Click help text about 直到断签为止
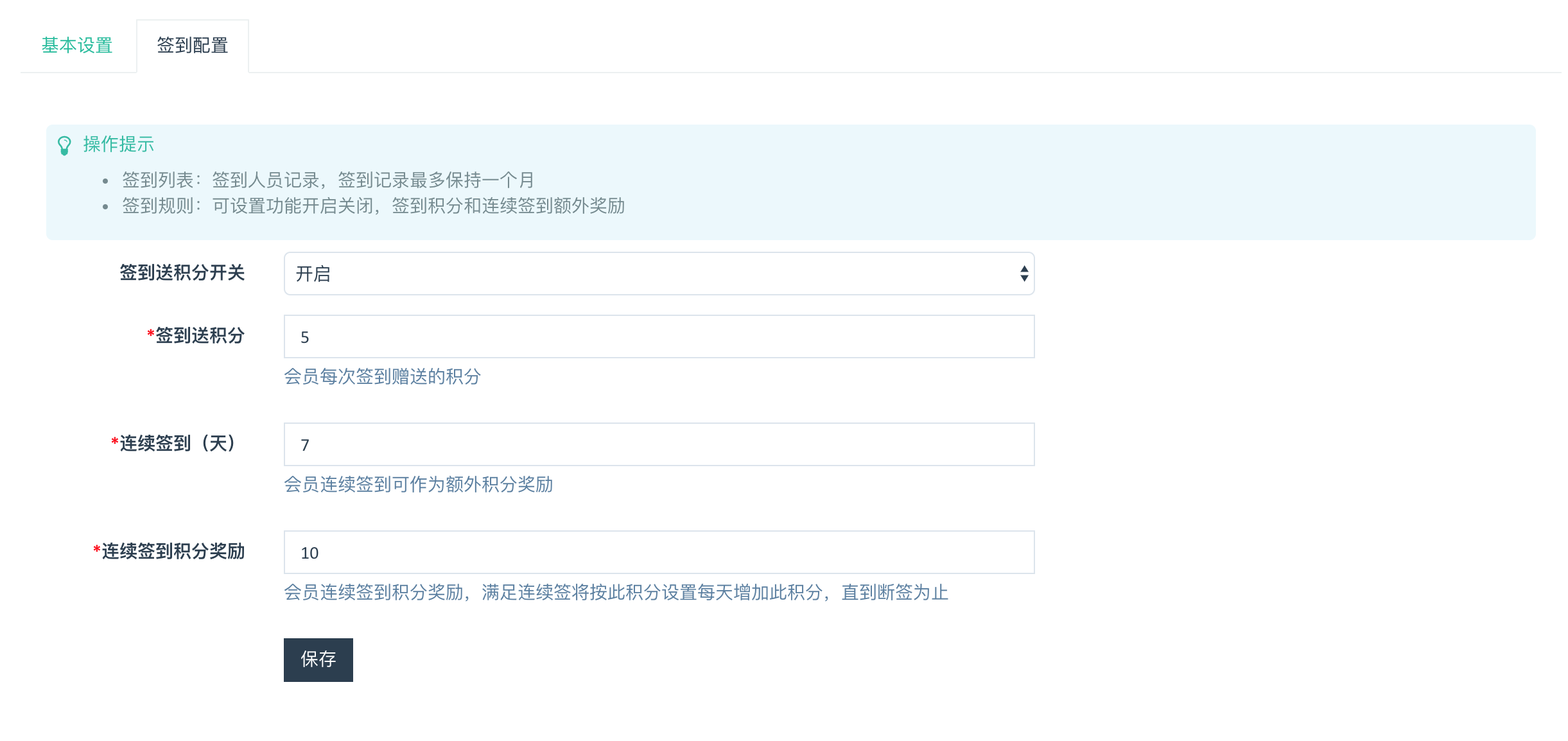The image size is (1568, 741). [616, 592]
